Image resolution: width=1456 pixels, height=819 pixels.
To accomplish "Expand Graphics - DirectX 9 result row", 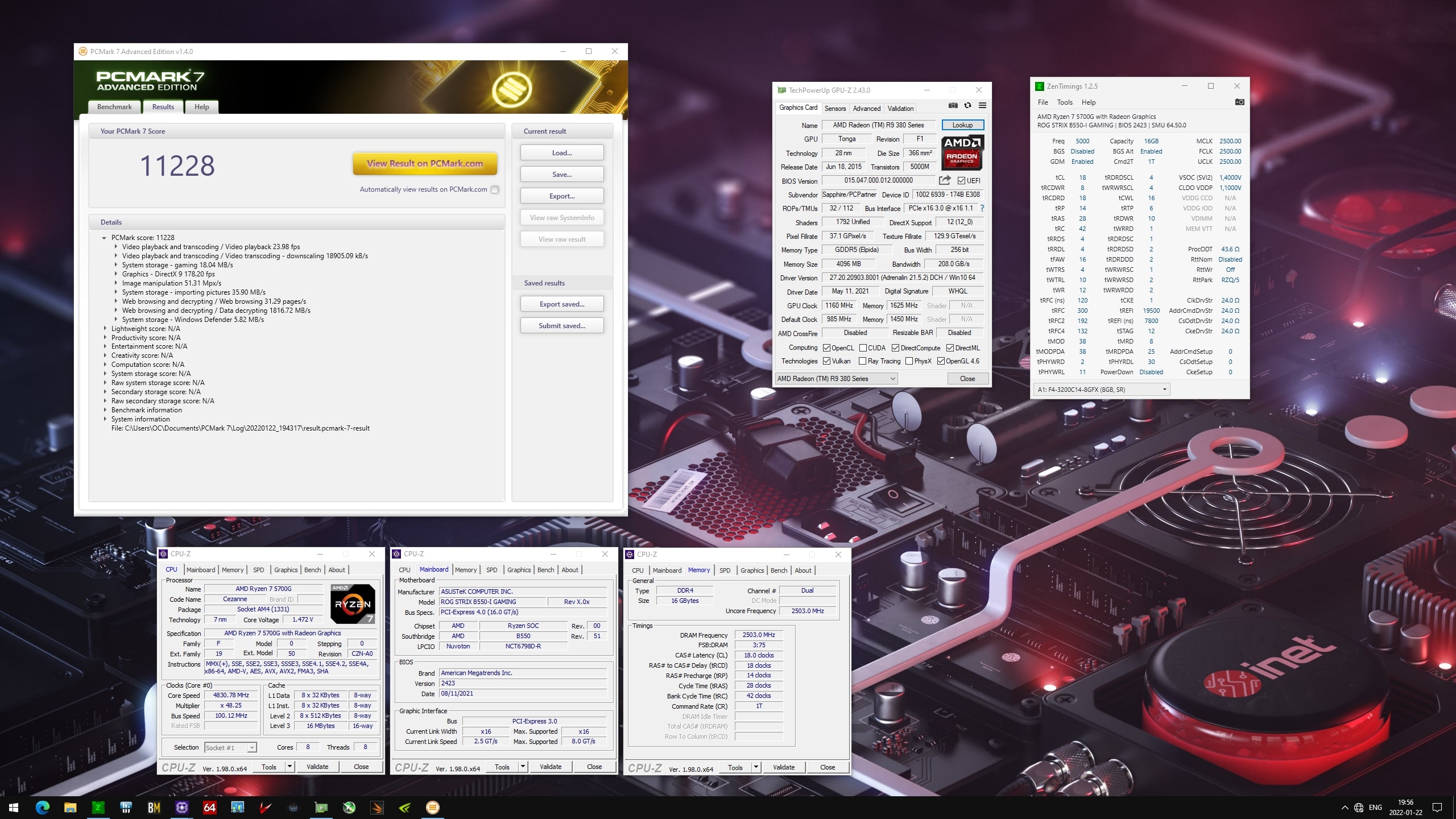I will click(x=115, y=274).
